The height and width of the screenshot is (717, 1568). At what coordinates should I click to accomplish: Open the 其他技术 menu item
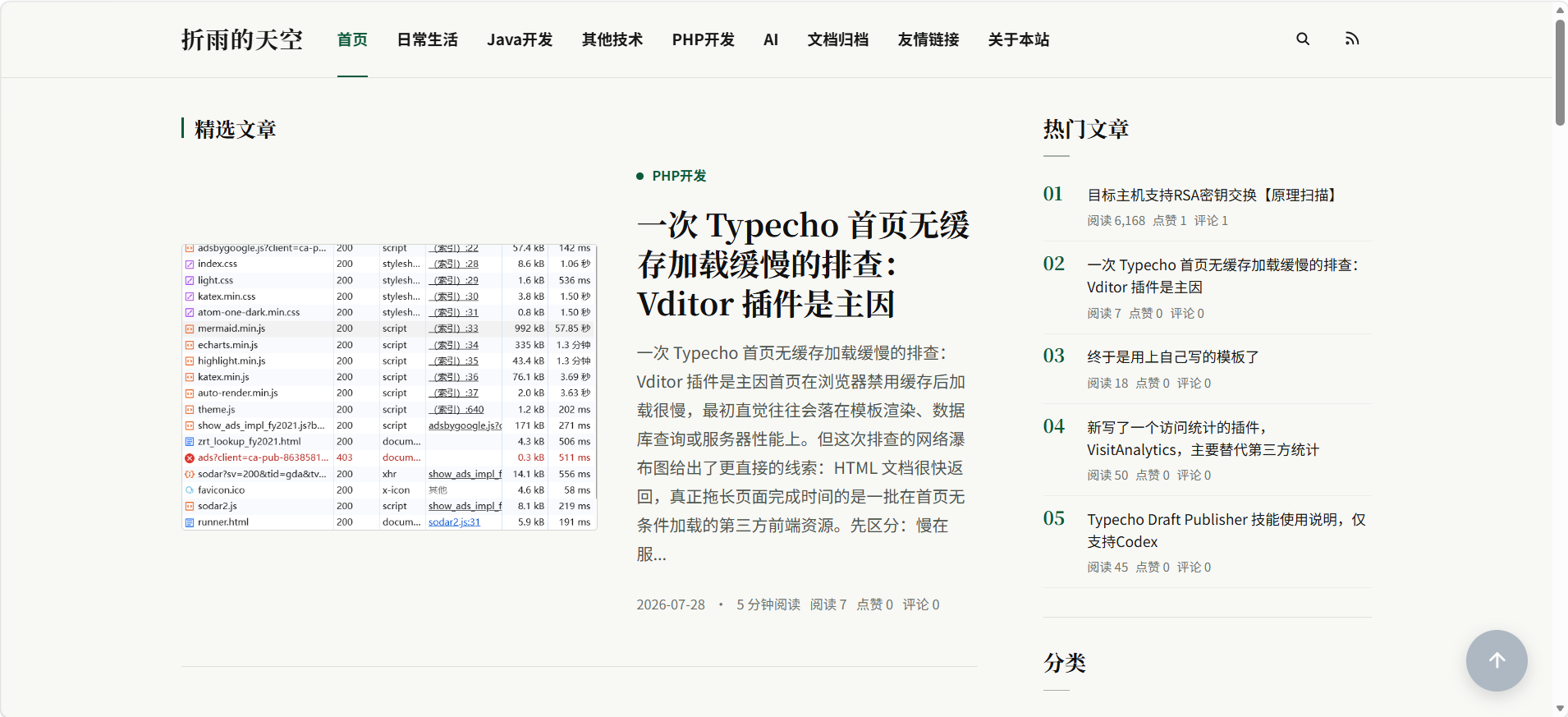click(x=612, y=39)
